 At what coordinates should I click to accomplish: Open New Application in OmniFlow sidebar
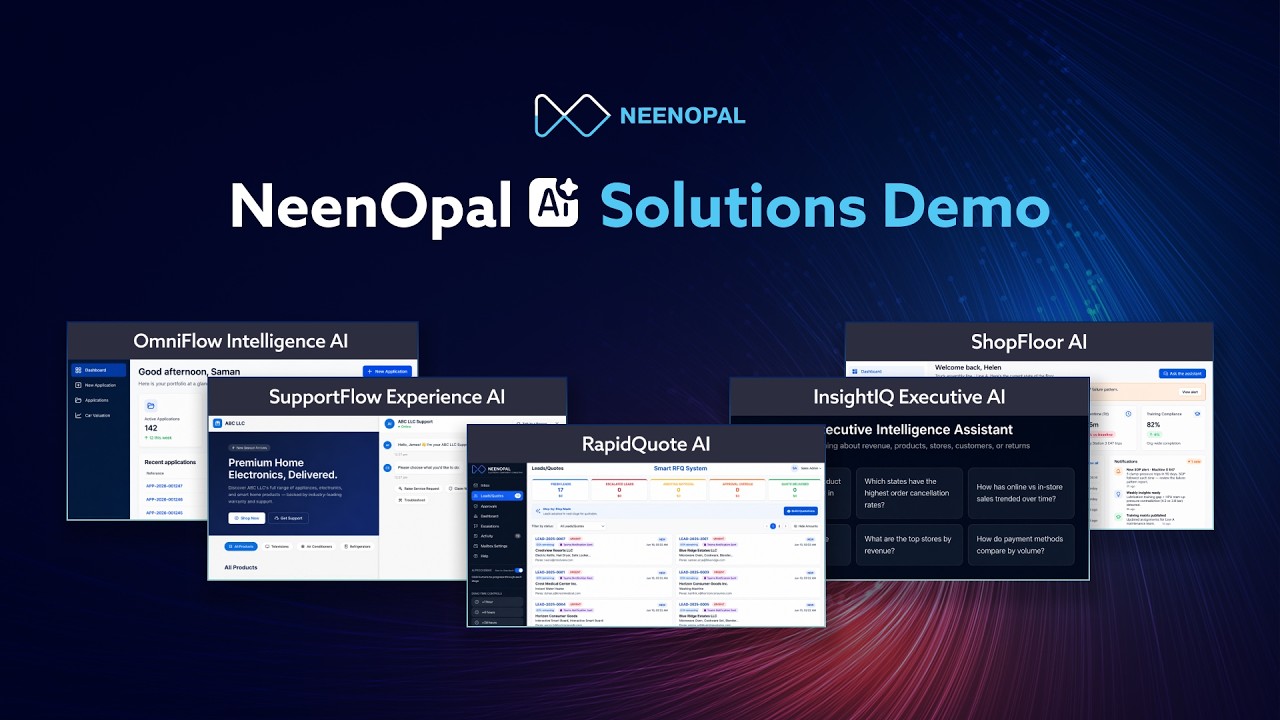click(x=98, y=385)
